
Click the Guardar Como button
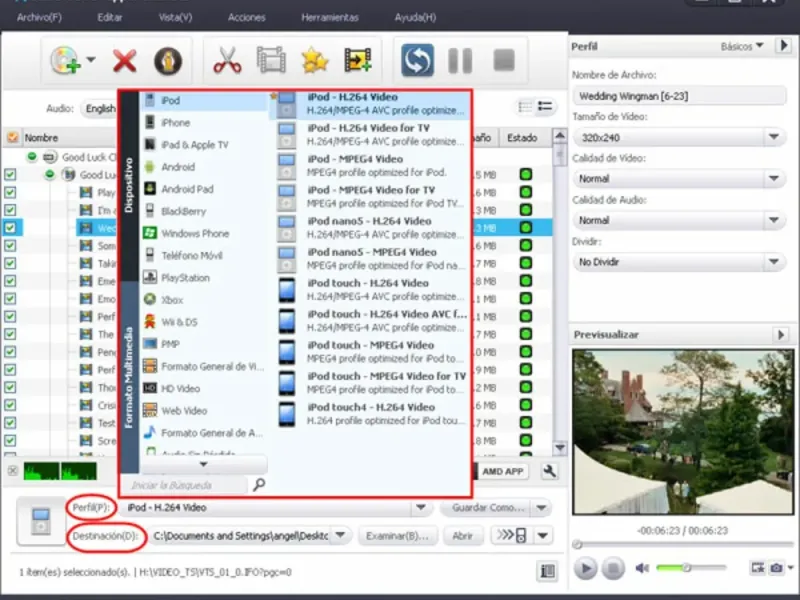[488, 508]
